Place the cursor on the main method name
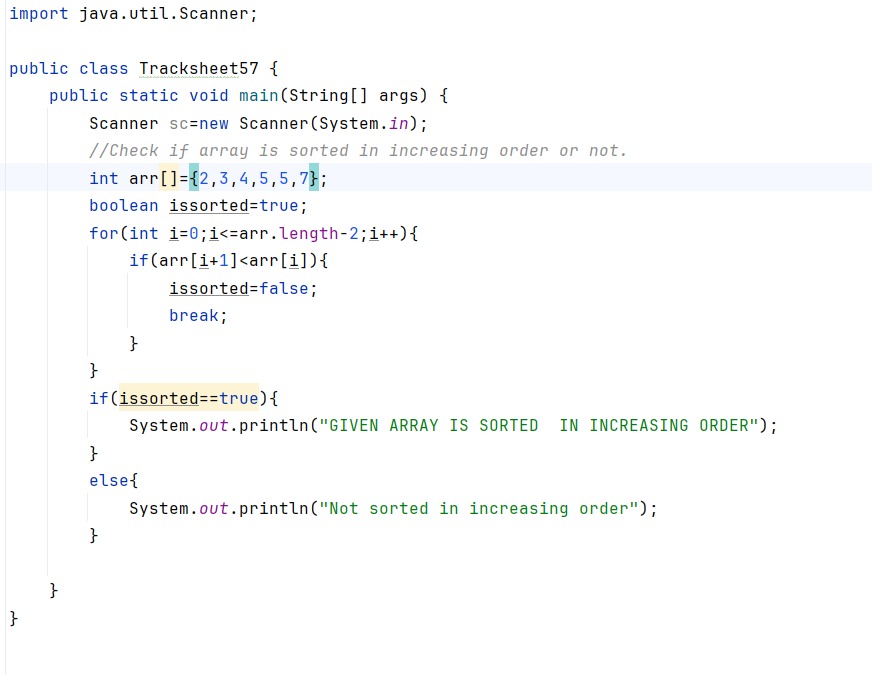Image resolution: width=872 pixels, height=675 pixels. pos(259,96)
